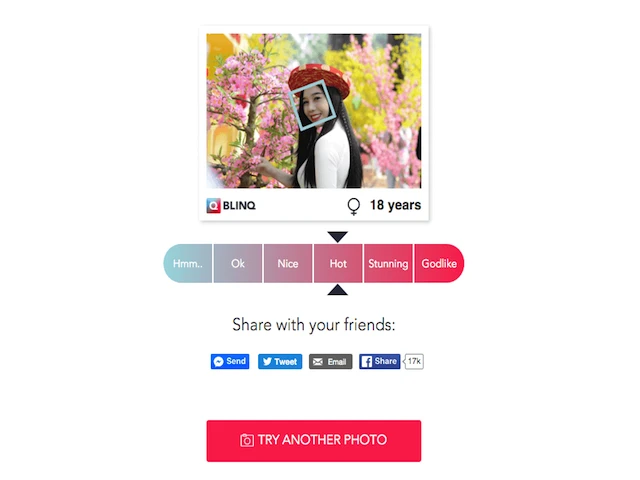Viewport: 640px width, 480px height.
Task: Select the Hot rating segment
Action: pos(338,263)
